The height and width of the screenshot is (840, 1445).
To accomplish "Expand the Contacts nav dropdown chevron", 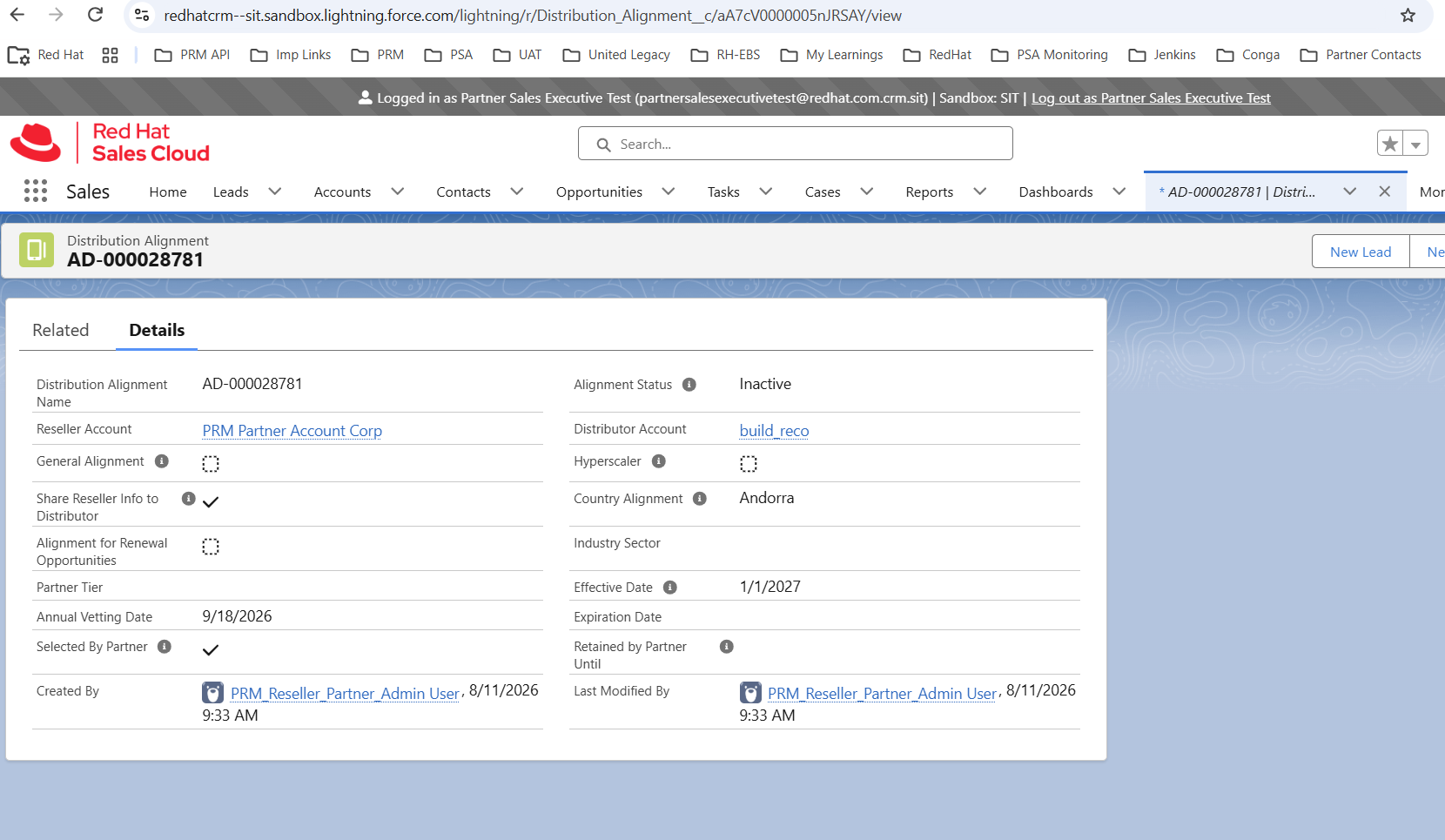I will coord(517,192).
